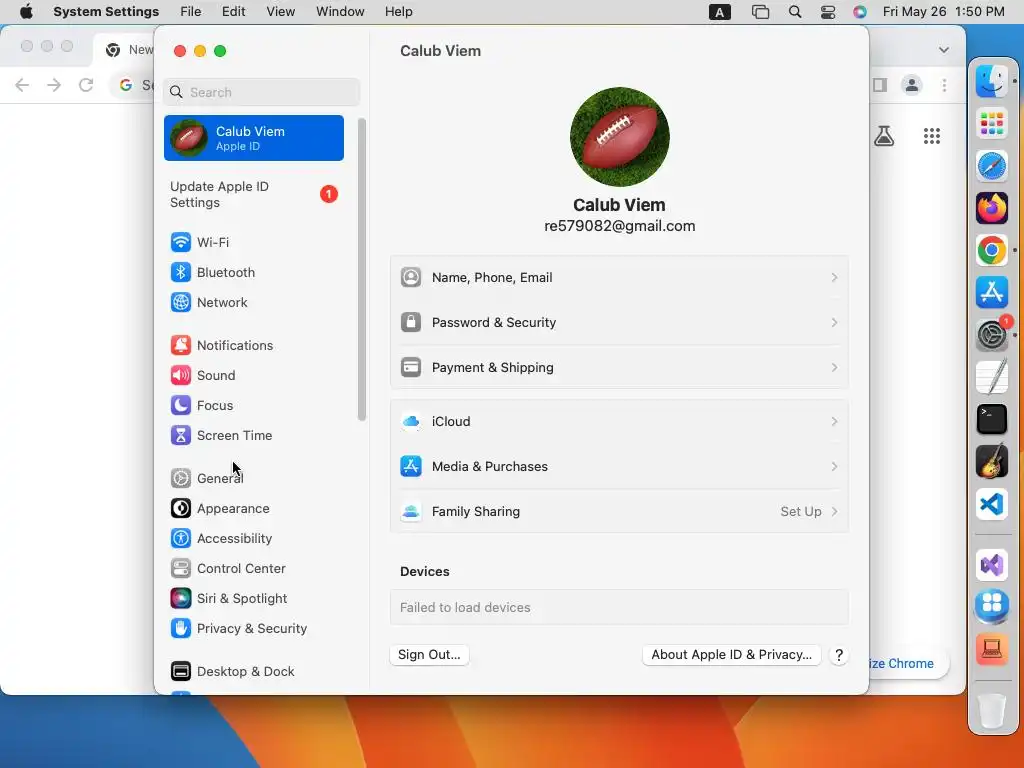Expand Payment & Shipping row chevron

834,368
